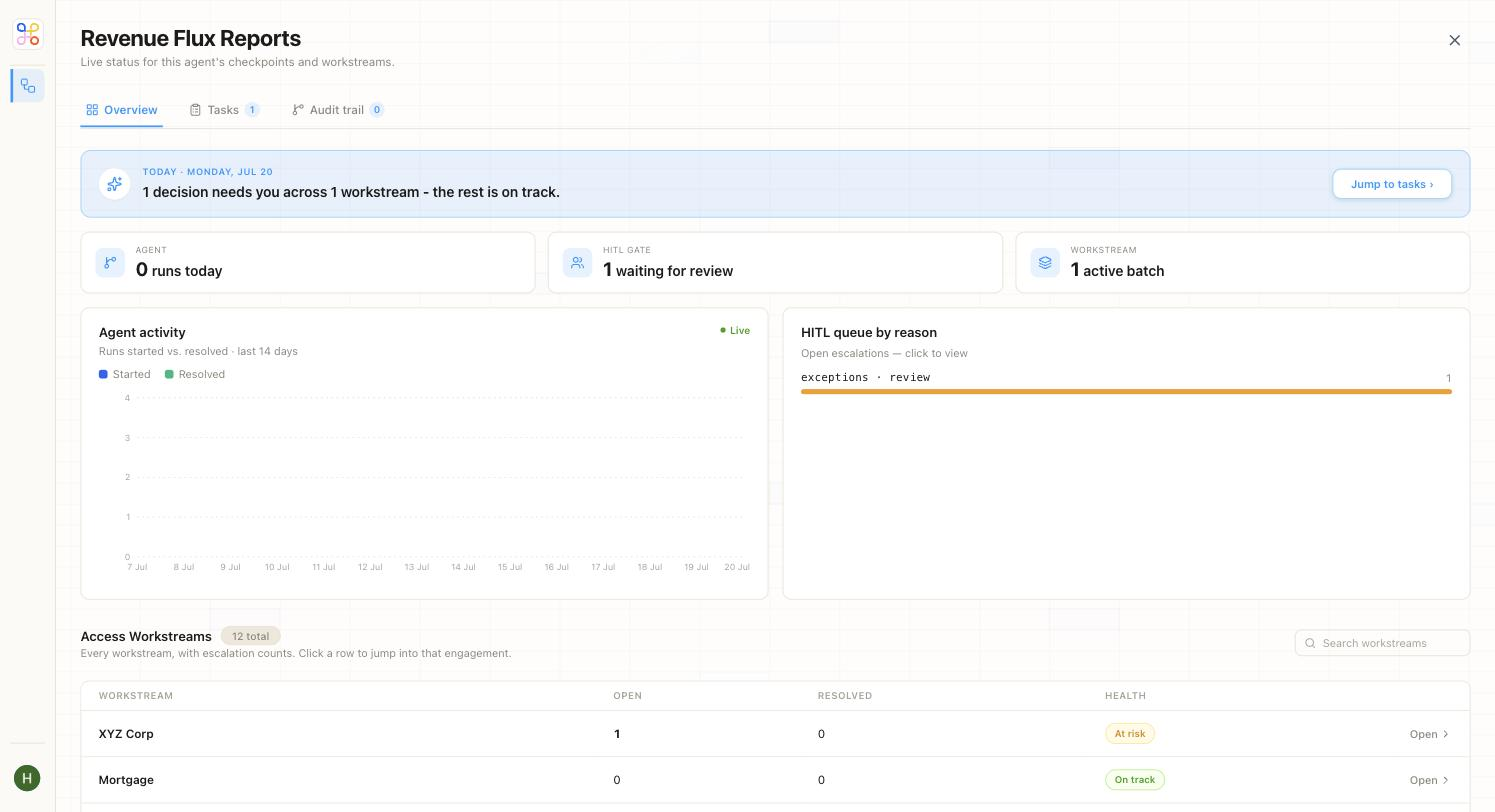Click the Tasks count badge 1
This screenshot has width=1495, height=812.
252,110
